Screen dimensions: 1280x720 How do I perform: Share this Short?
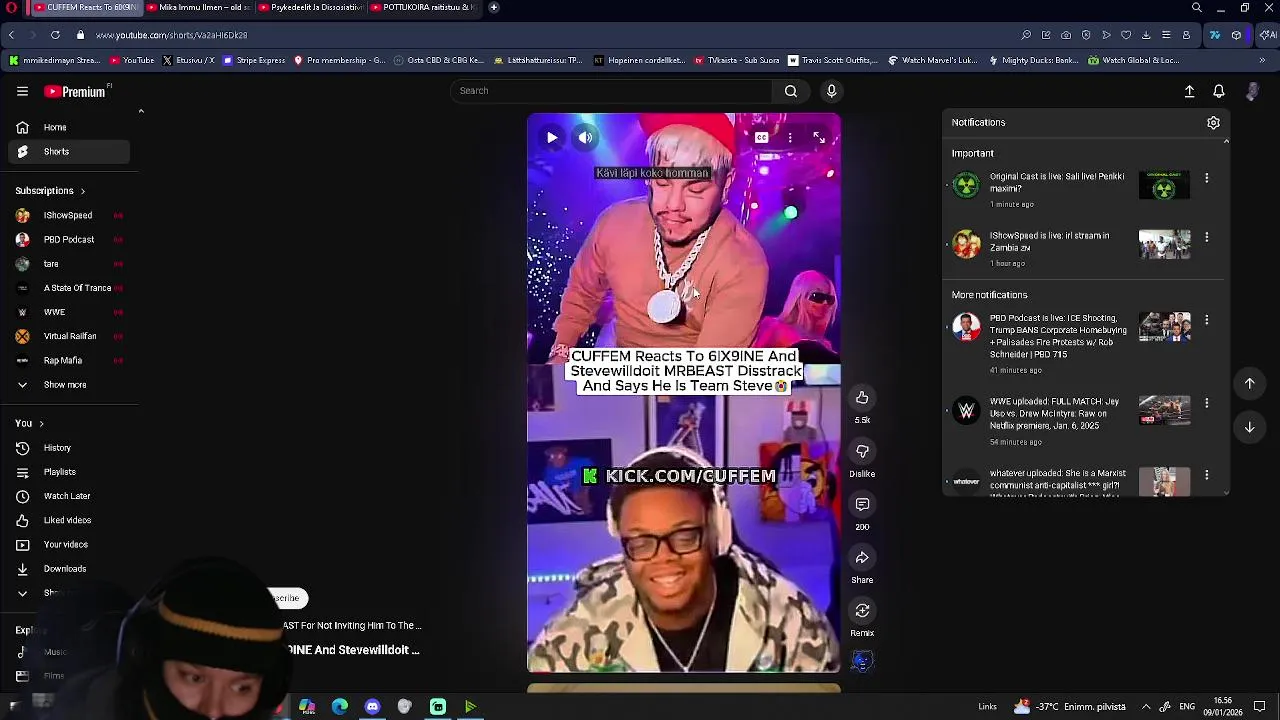click(x=862, y=557)
